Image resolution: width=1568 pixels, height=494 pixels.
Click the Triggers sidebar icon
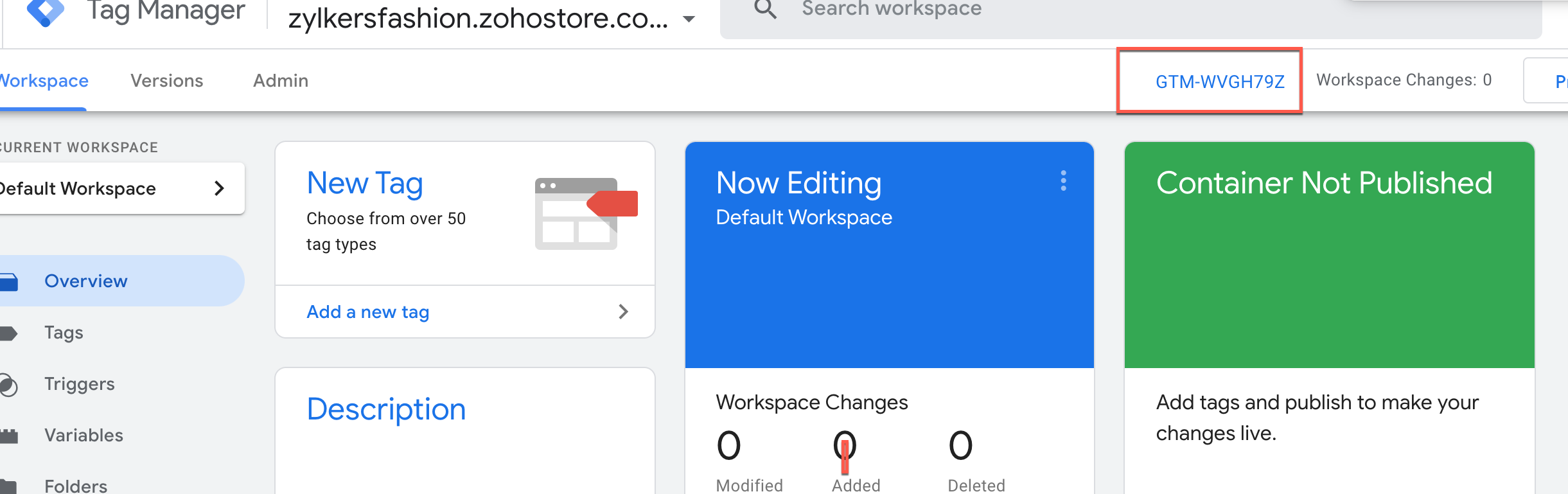coord(8,385)
